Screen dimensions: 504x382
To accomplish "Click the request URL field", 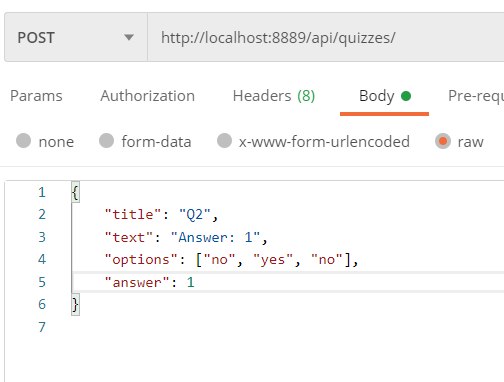I will tap(326, 37).
